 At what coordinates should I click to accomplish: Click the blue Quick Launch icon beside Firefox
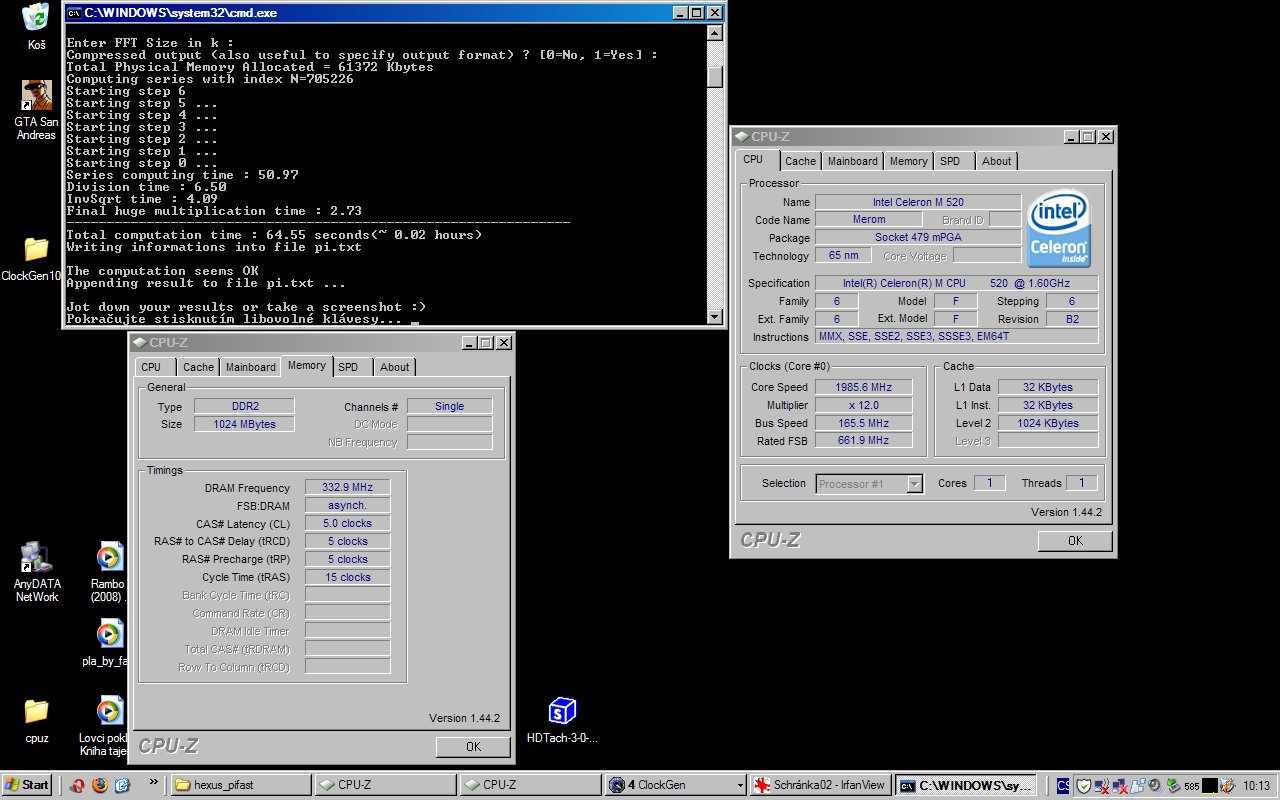point(121,785)
